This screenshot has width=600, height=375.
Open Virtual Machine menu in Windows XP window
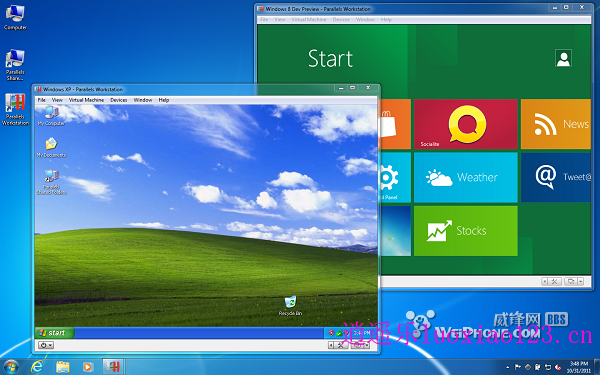(x=86, y=100)
